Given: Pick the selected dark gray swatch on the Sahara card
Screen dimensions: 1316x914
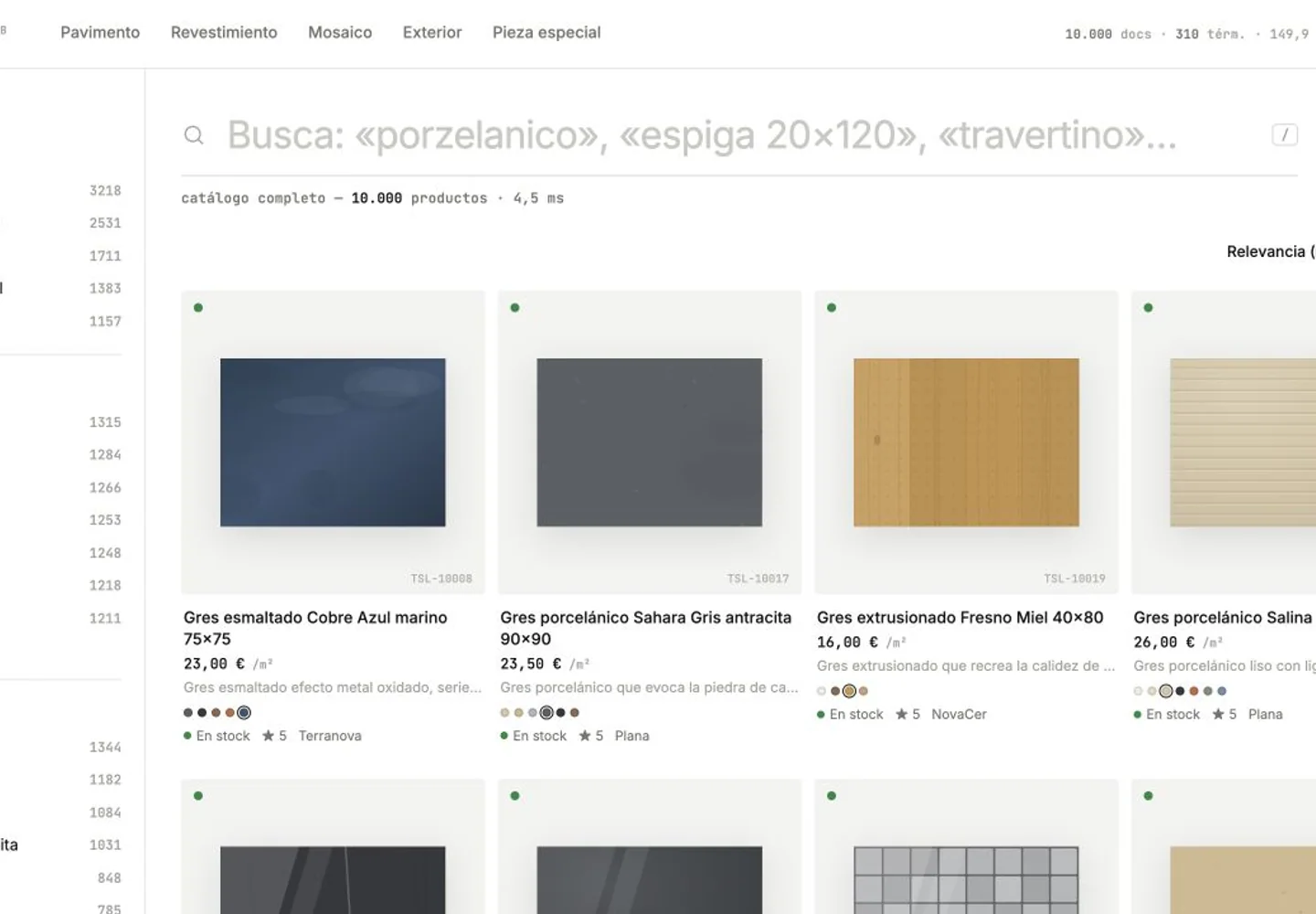Looking at the screenshot, I should (x=547, y=713).
